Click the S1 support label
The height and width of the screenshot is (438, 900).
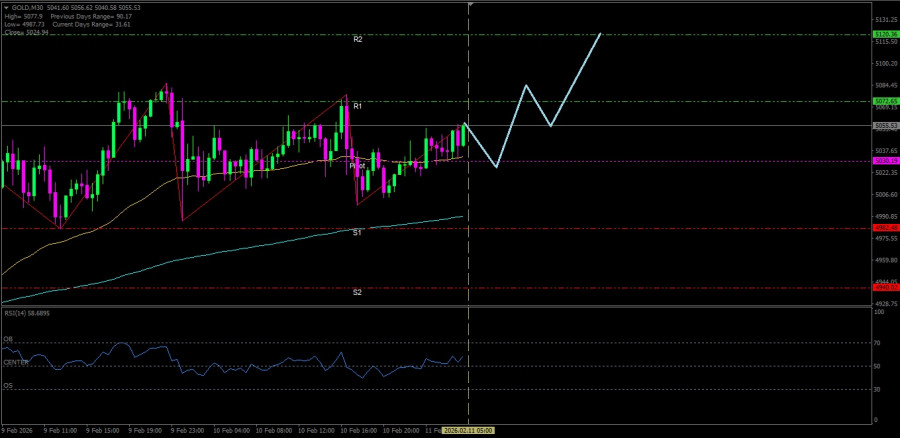[357, 232]
